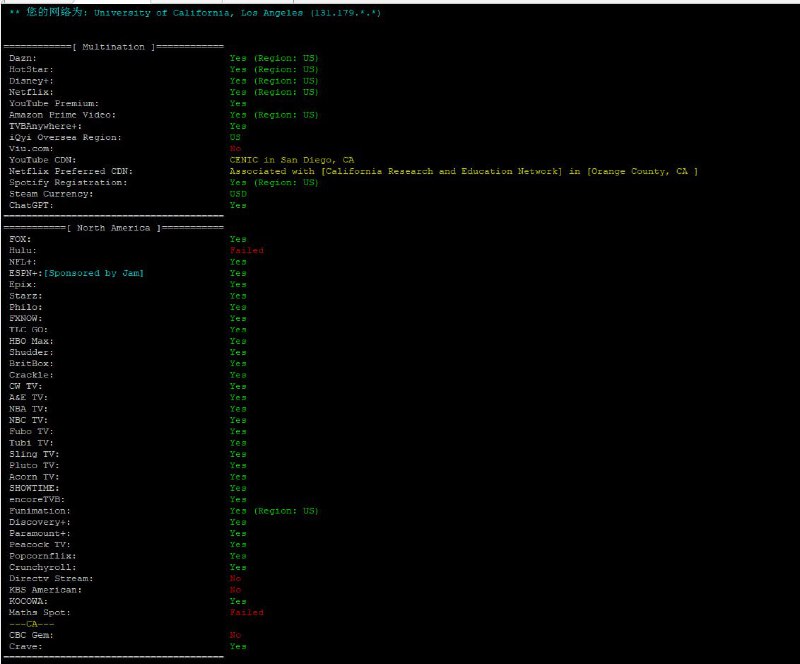Click the Pluto TV: label
The height and width of the screenshot is (664, 800).
[34, 465]
